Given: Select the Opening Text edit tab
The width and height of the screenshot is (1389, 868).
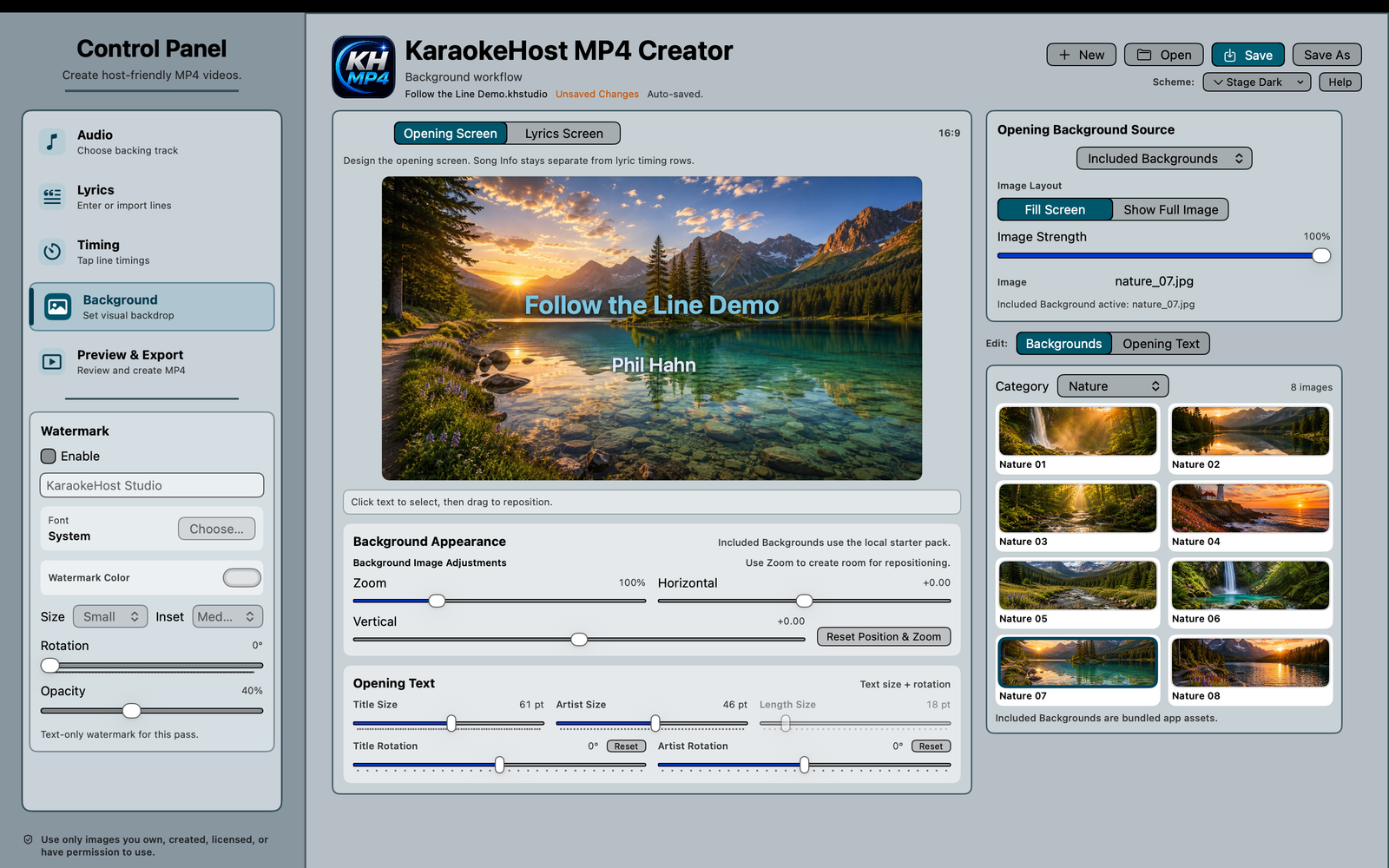Looking at the screenshot, I should point(1161,344).
